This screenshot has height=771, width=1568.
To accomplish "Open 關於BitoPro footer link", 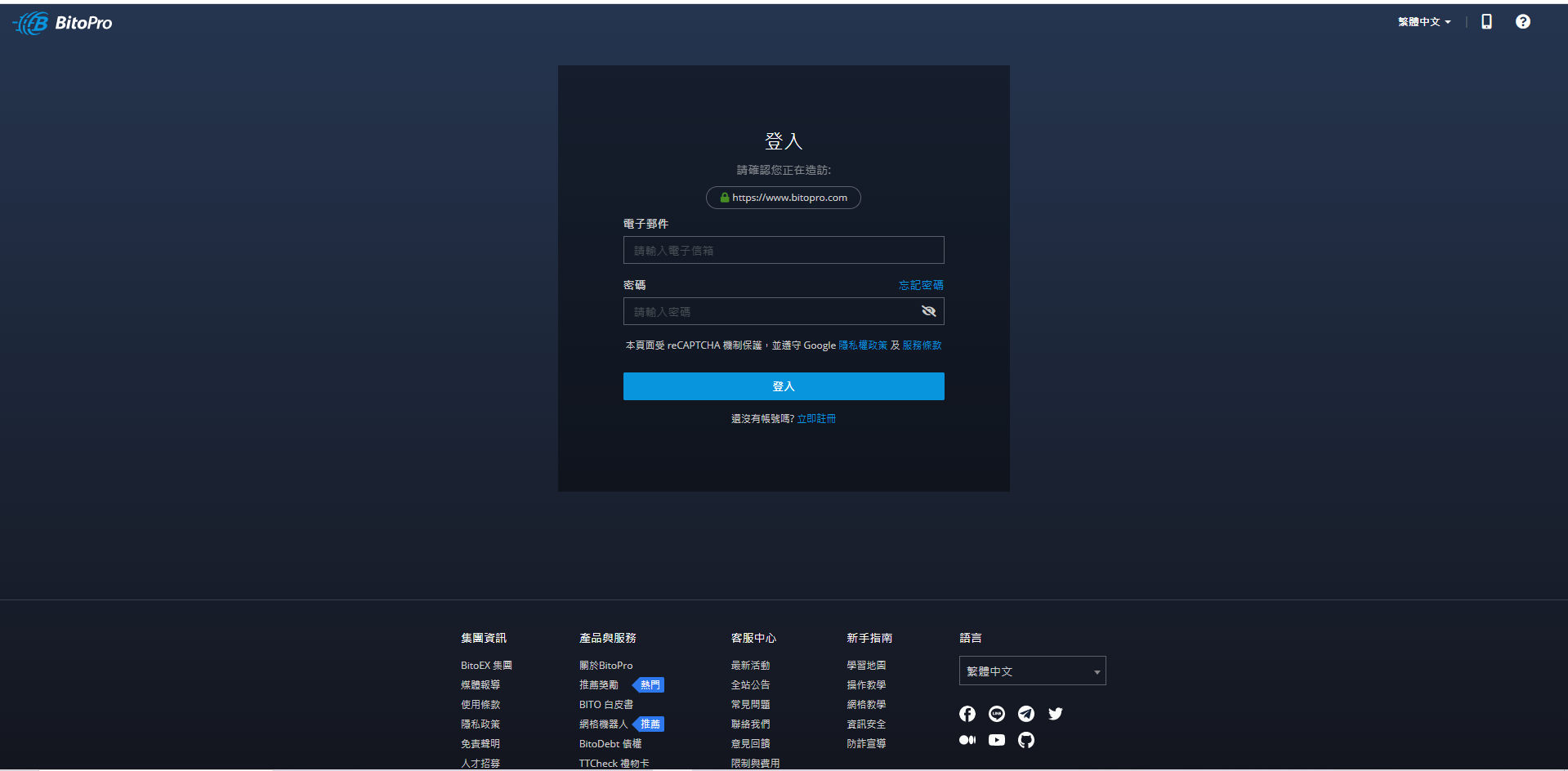I will (605, 666).
